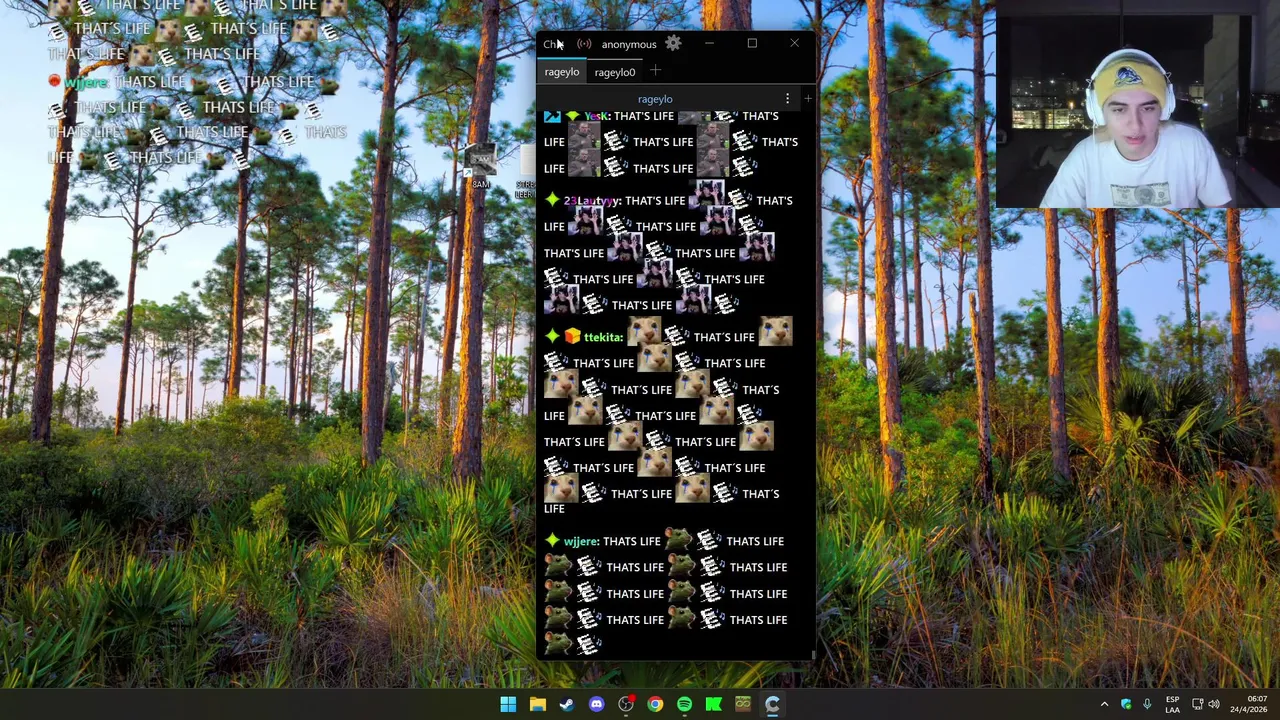Click username 23Lautyyy in chat

tap(591, 200)
